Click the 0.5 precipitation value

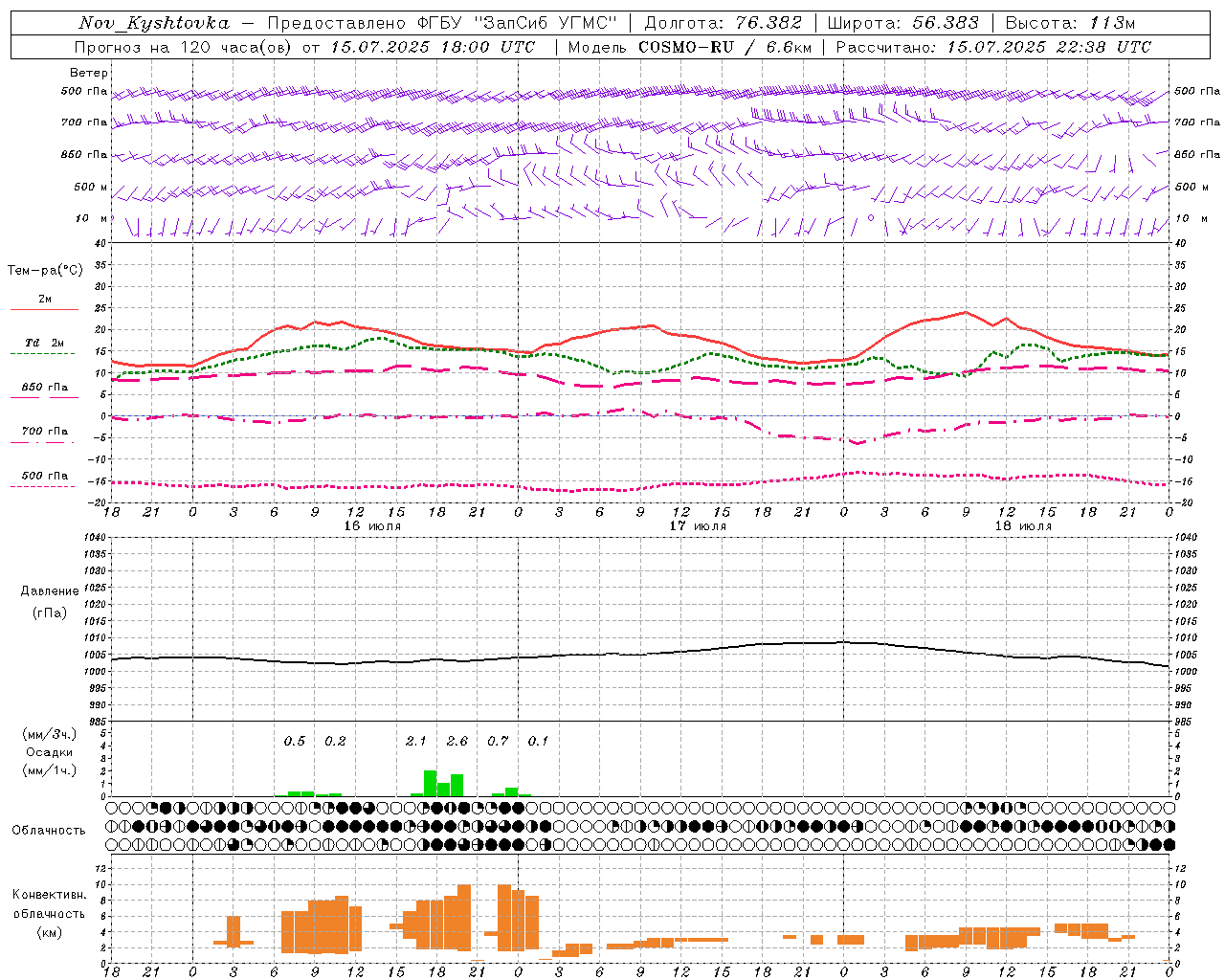(x=295, y=742)
